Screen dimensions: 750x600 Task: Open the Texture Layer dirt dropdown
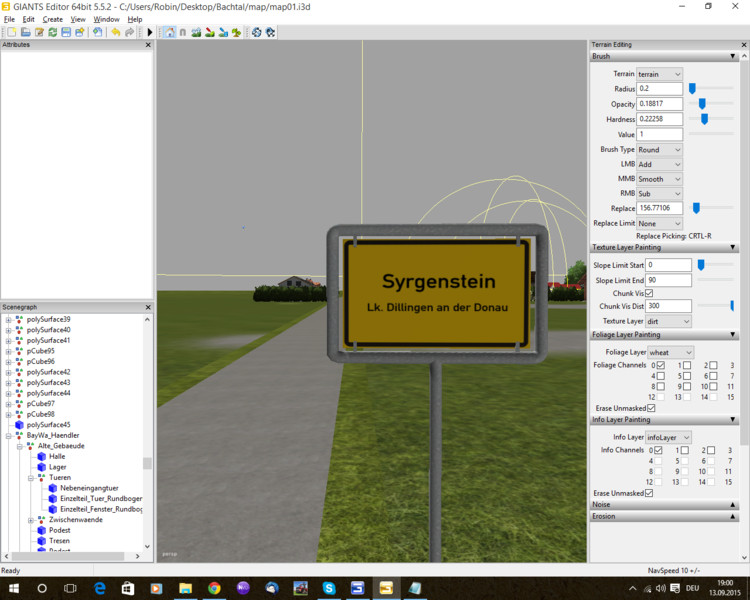coord(668,321)
